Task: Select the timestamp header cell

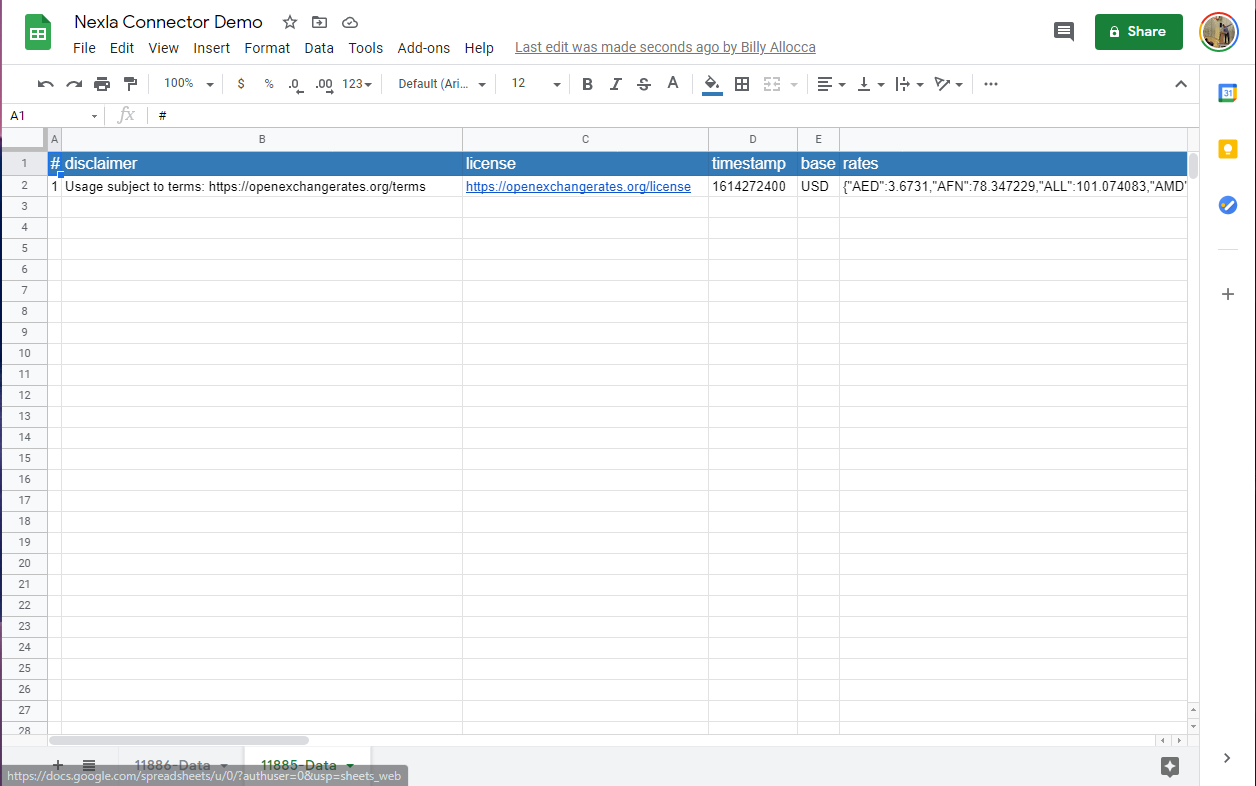Action: tap(753, 163)
